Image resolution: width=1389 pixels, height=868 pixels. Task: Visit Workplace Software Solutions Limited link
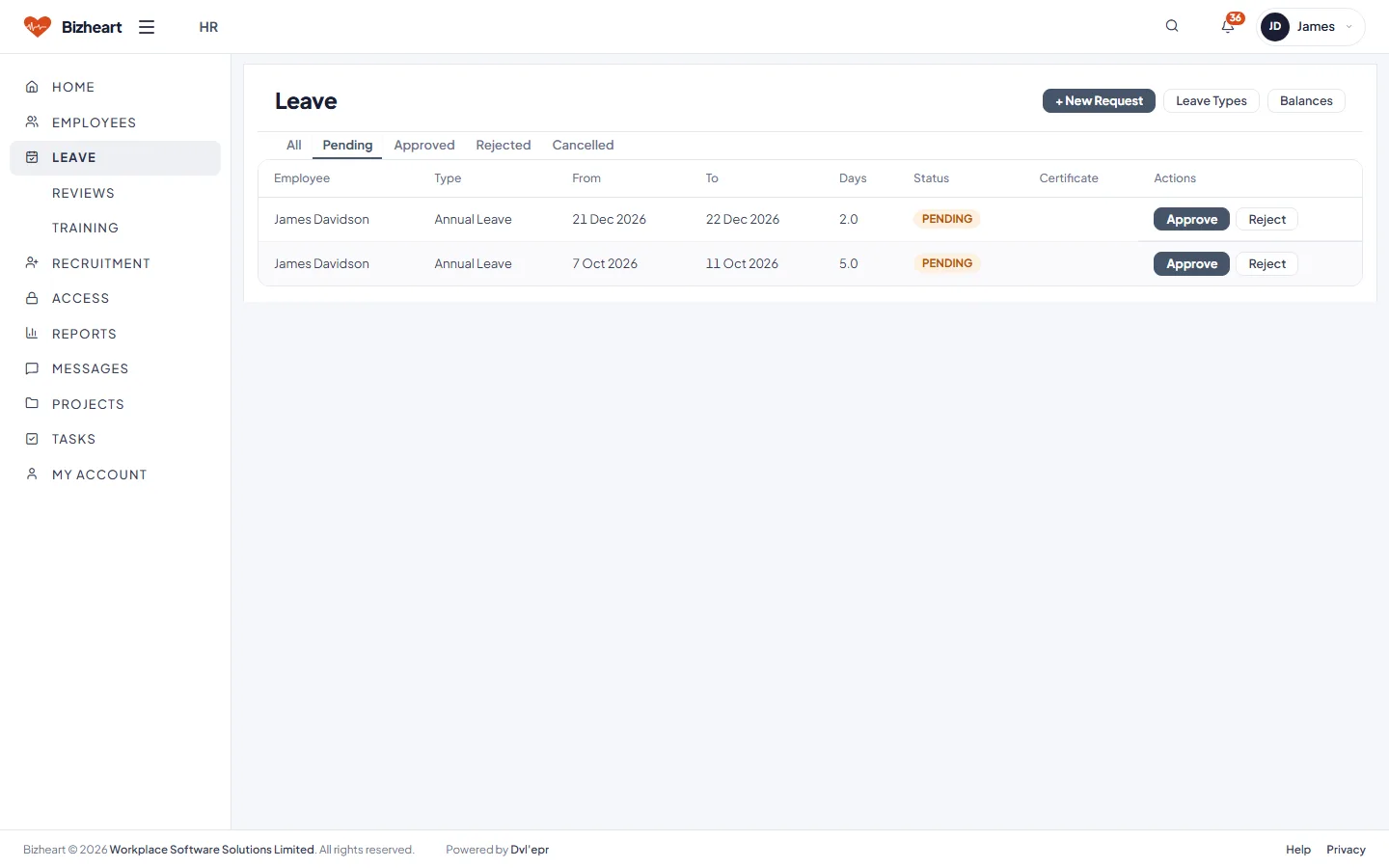[212, 850]
